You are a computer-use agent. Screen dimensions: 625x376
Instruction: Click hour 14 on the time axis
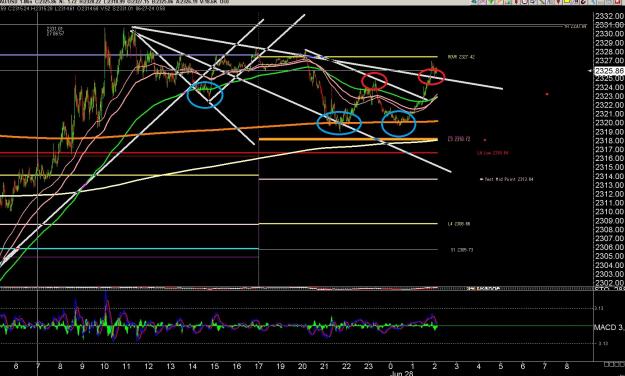coord(193,366)
